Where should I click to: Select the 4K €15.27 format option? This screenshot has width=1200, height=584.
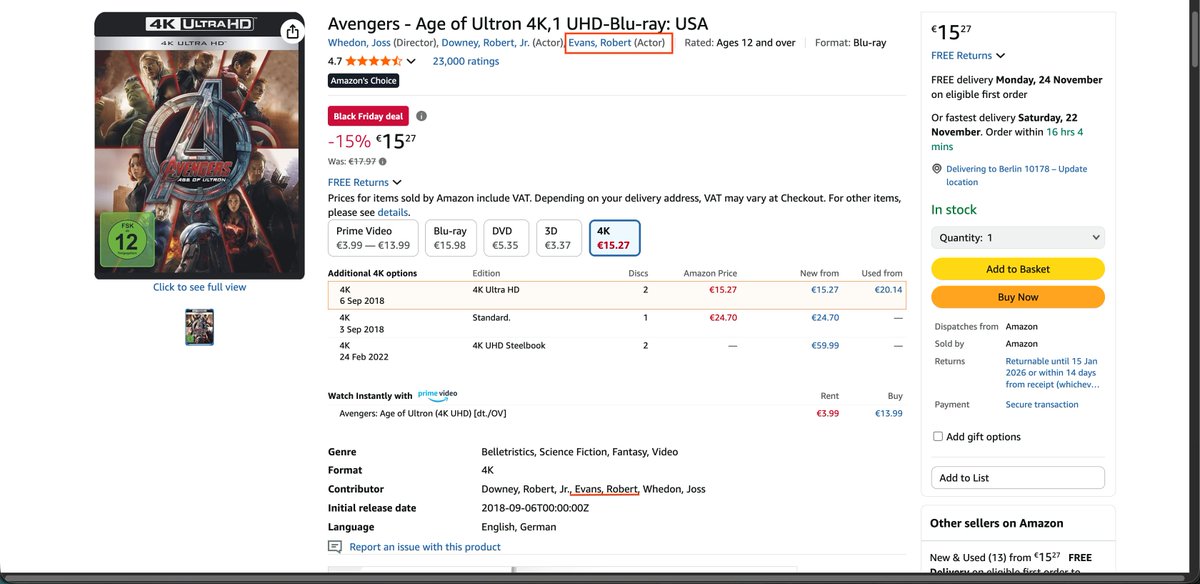(x=614, y=238)
